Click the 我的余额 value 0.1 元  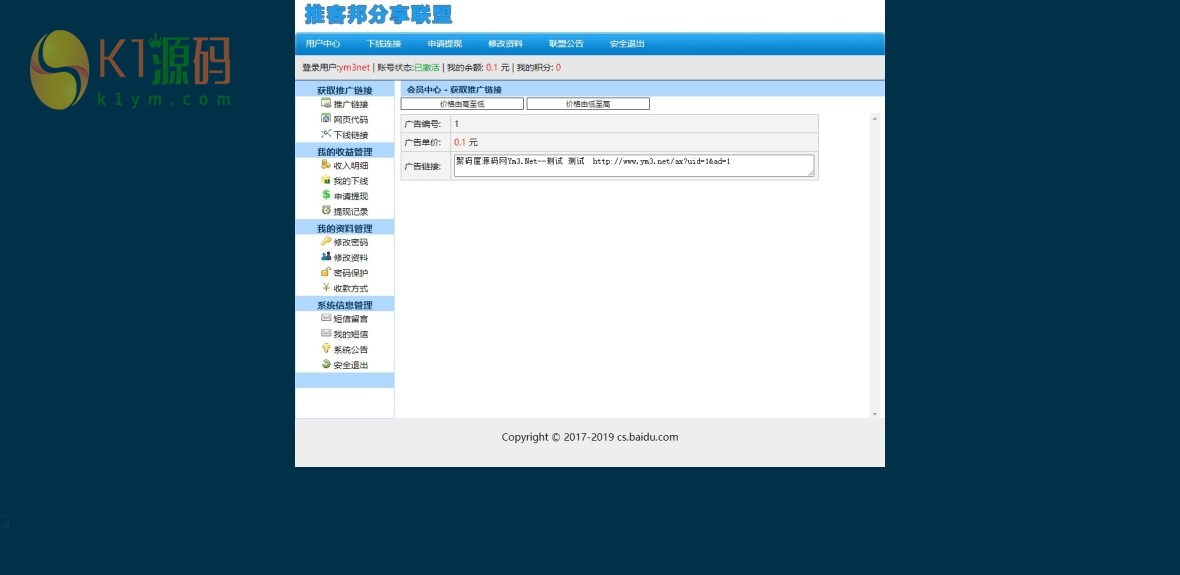[x=497, y=68]
